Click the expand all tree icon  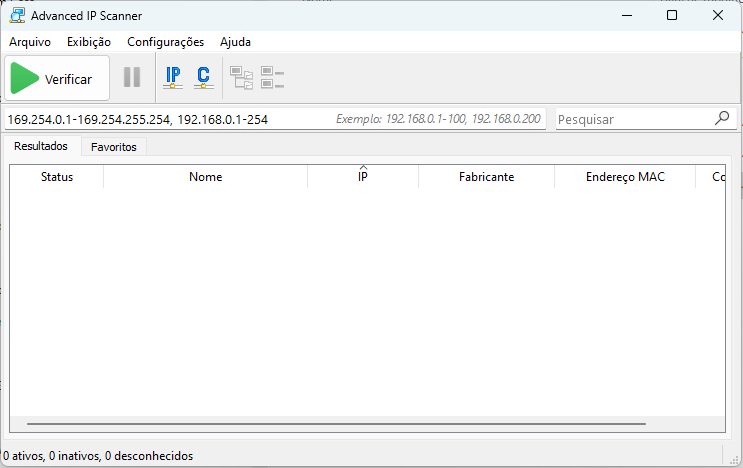pos(242,78)
